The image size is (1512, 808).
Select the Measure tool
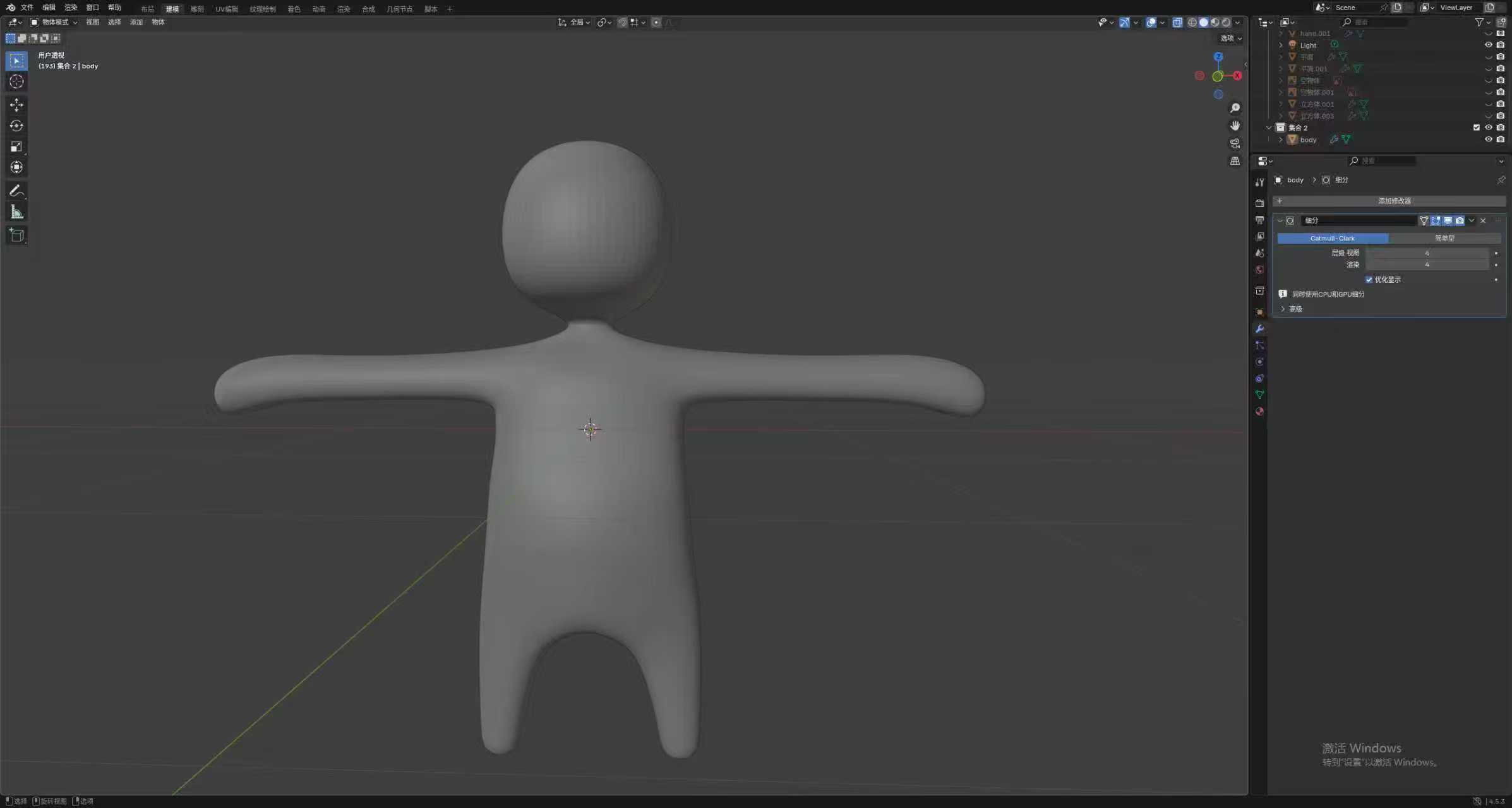point(16,212)
